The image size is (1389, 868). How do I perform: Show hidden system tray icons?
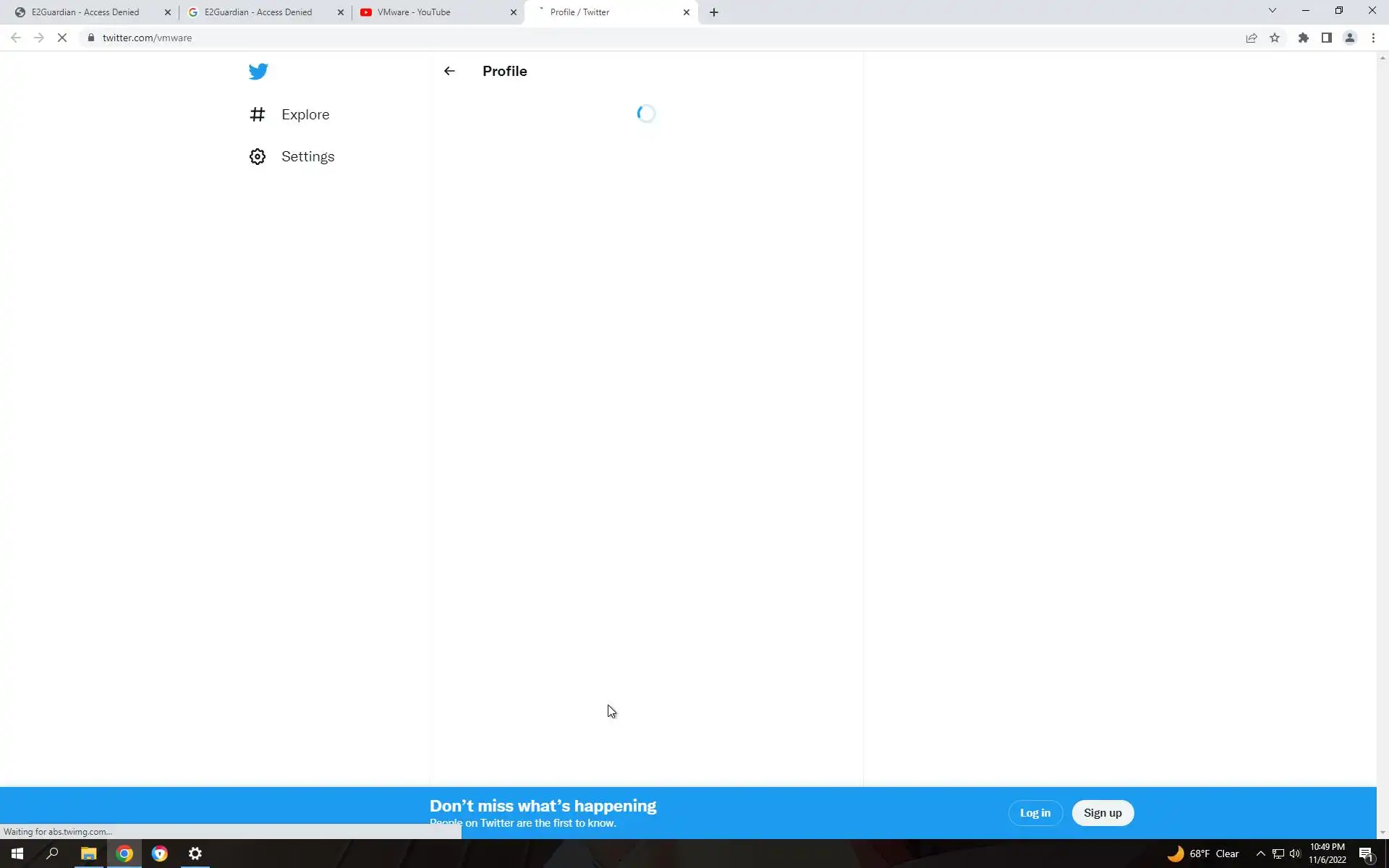pos(1260,854)
